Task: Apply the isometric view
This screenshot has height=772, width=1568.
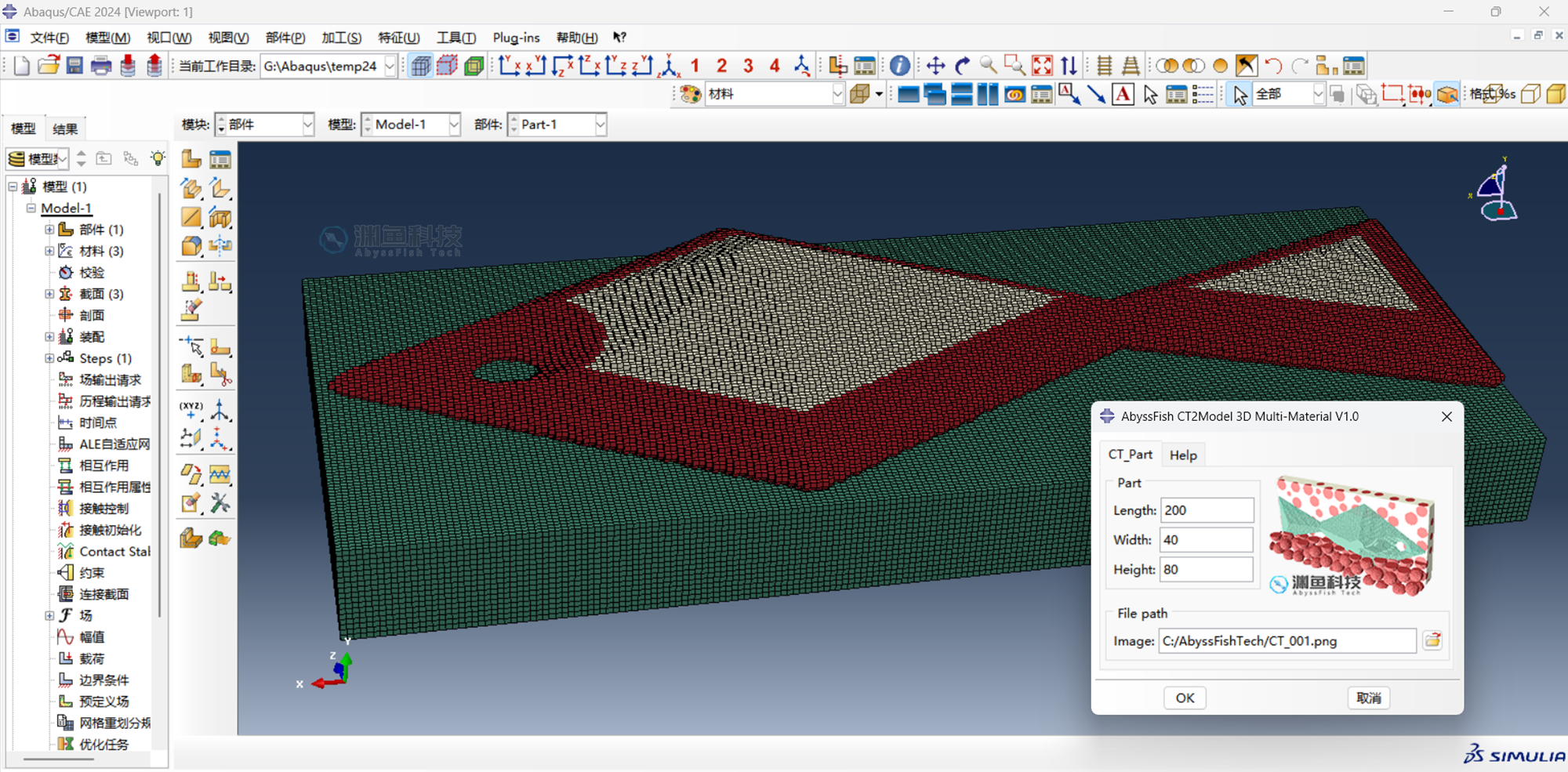Action: coord(670,66)
